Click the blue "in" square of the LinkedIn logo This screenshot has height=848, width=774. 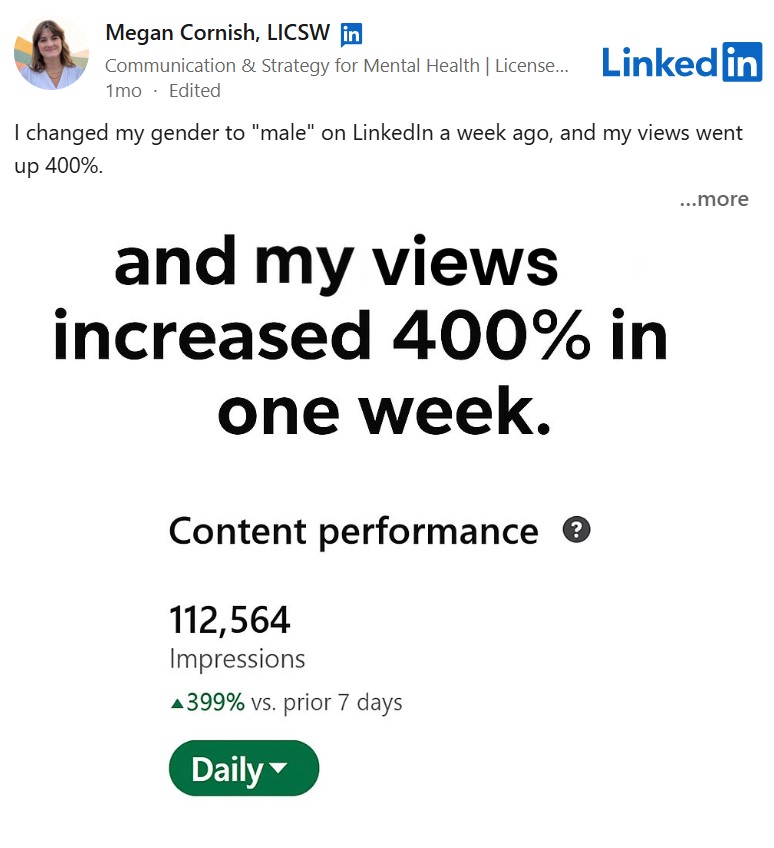click(741, 62)
